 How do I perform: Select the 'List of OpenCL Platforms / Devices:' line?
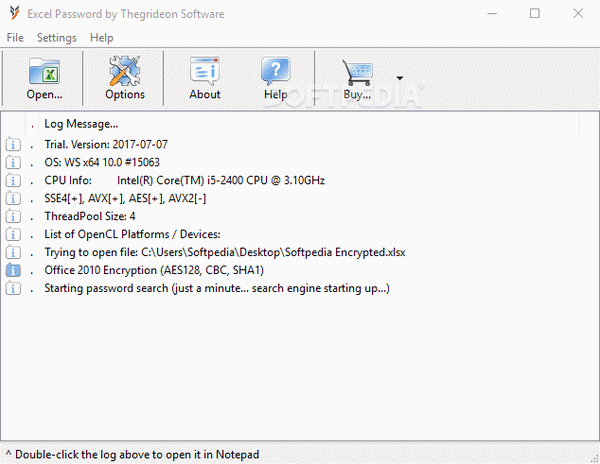132,234
